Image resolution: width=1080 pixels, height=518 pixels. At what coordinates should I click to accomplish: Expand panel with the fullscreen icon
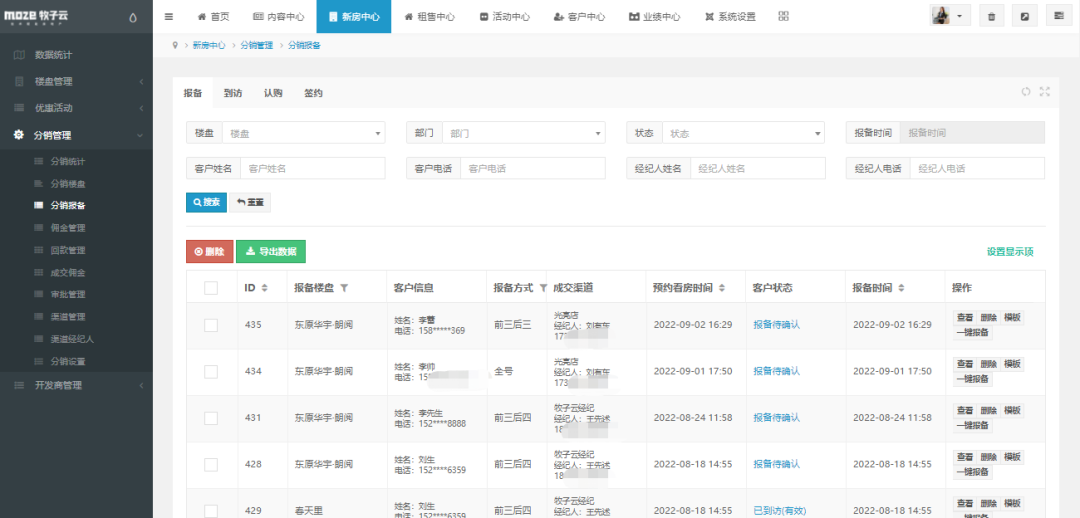1045,92
